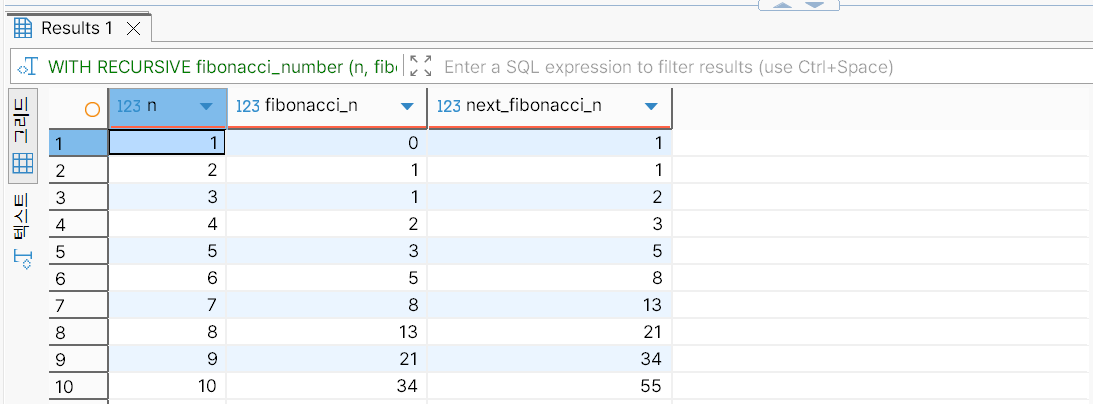Open the dropdown arrow of the n column

click(x=207, y=107)
